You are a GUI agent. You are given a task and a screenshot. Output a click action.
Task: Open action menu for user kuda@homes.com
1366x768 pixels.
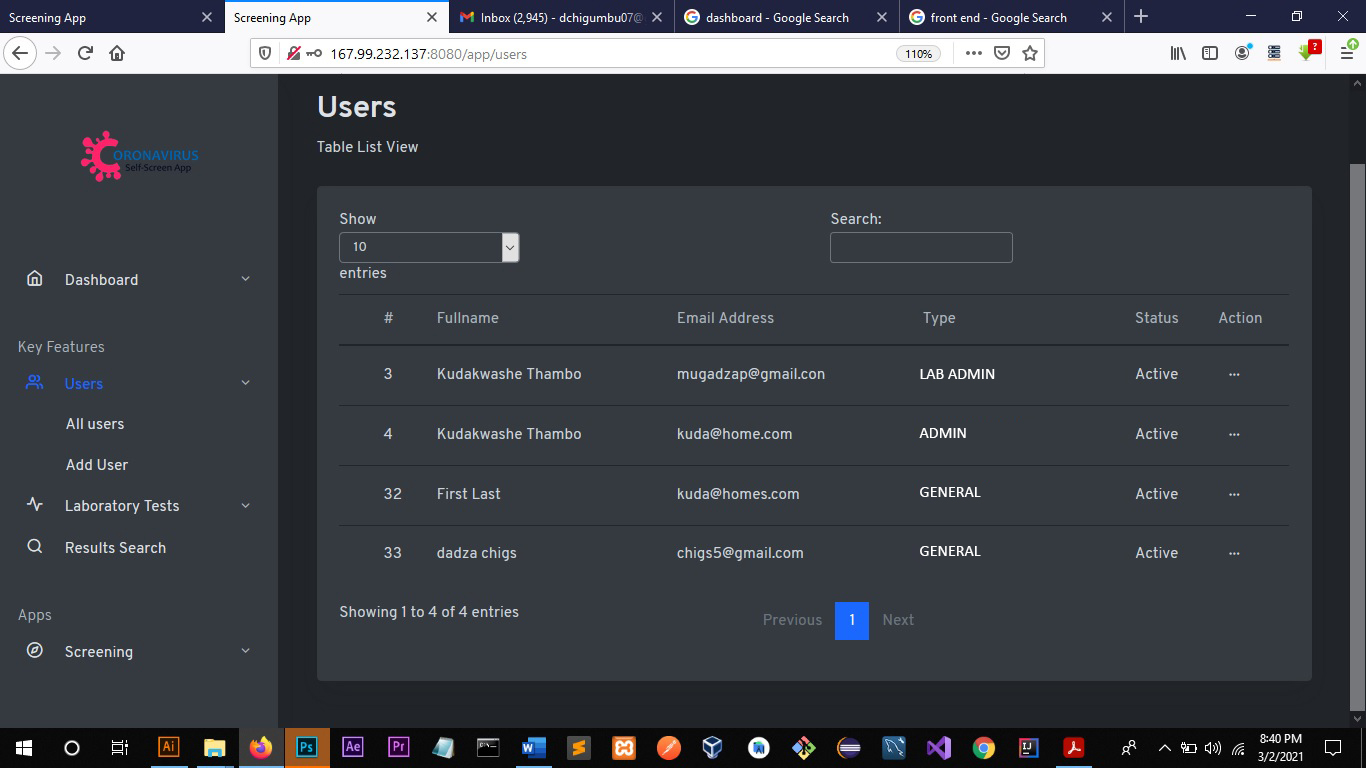pos(1234,494)
